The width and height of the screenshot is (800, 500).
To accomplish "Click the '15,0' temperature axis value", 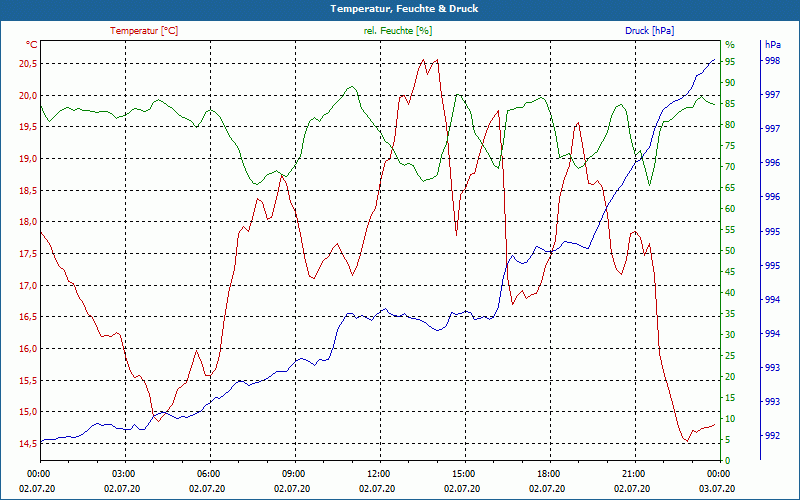I will coord(28,412).
